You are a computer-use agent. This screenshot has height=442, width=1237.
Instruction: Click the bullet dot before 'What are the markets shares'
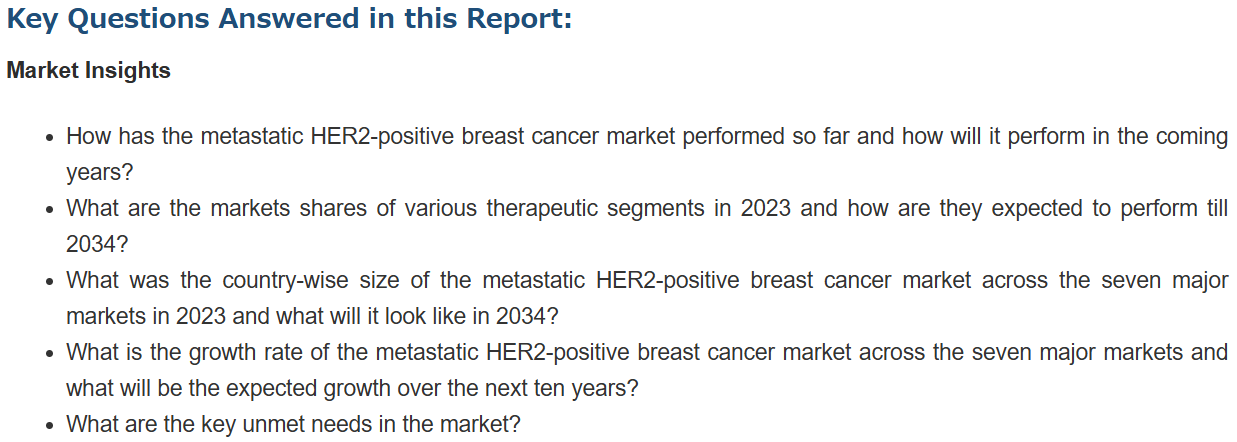50,210
